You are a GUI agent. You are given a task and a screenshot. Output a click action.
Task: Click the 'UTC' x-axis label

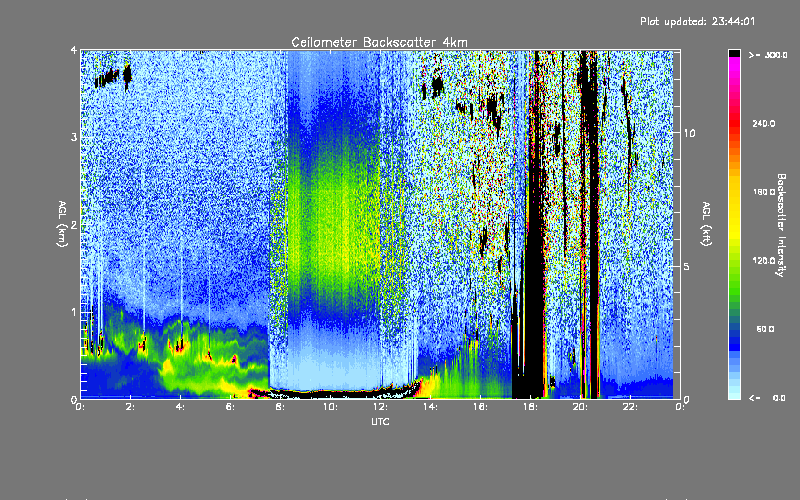click(x=380, y=421)
